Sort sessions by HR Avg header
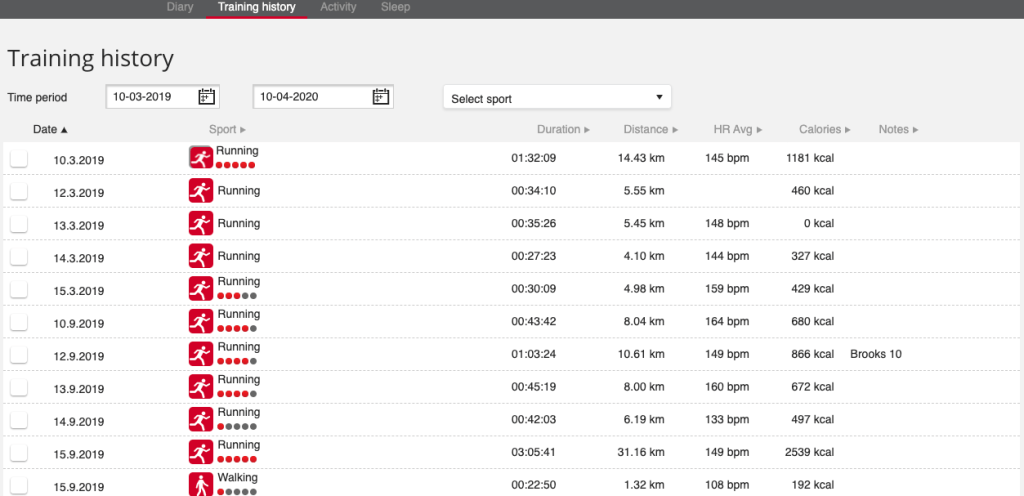This screenshot has height=496, width=1024. (x=737, y=129)
